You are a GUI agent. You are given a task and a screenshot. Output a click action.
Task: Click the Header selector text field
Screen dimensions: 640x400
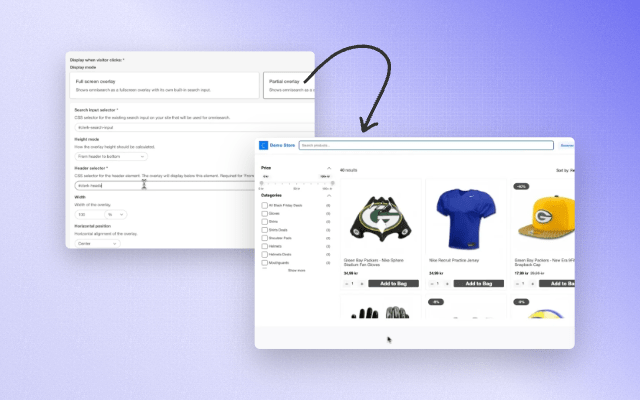point(164,185)
